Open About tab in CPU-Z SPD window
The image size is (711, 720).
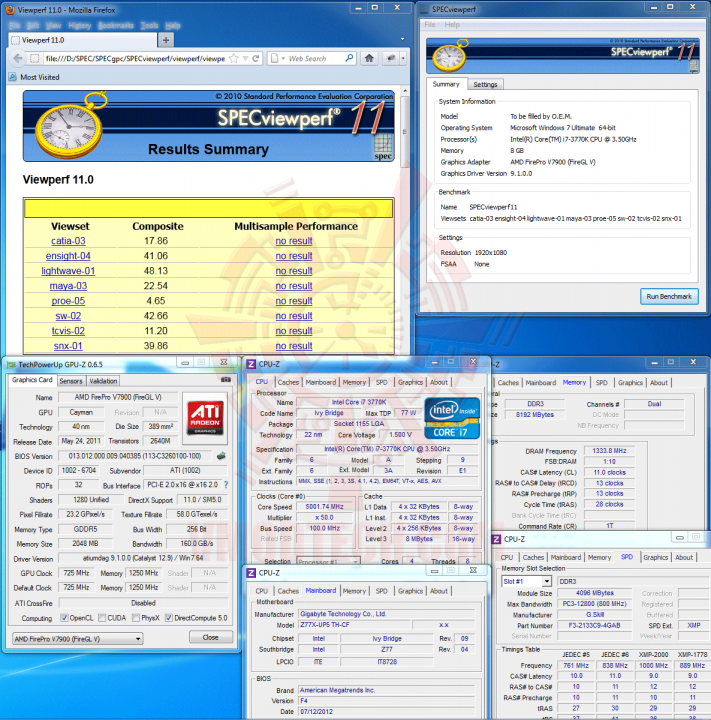[x=683, y=557]
